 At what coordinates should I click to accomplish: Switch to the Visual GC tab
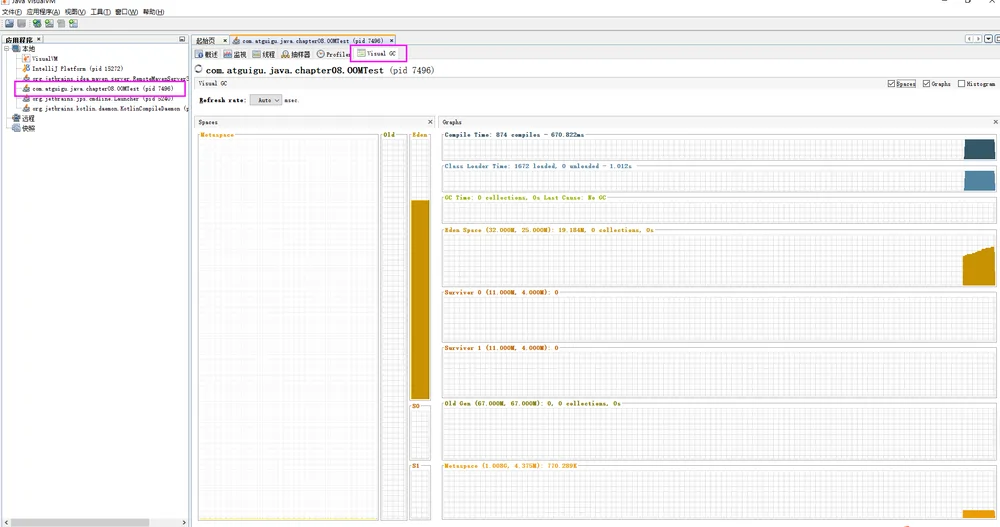click(378, 54)
